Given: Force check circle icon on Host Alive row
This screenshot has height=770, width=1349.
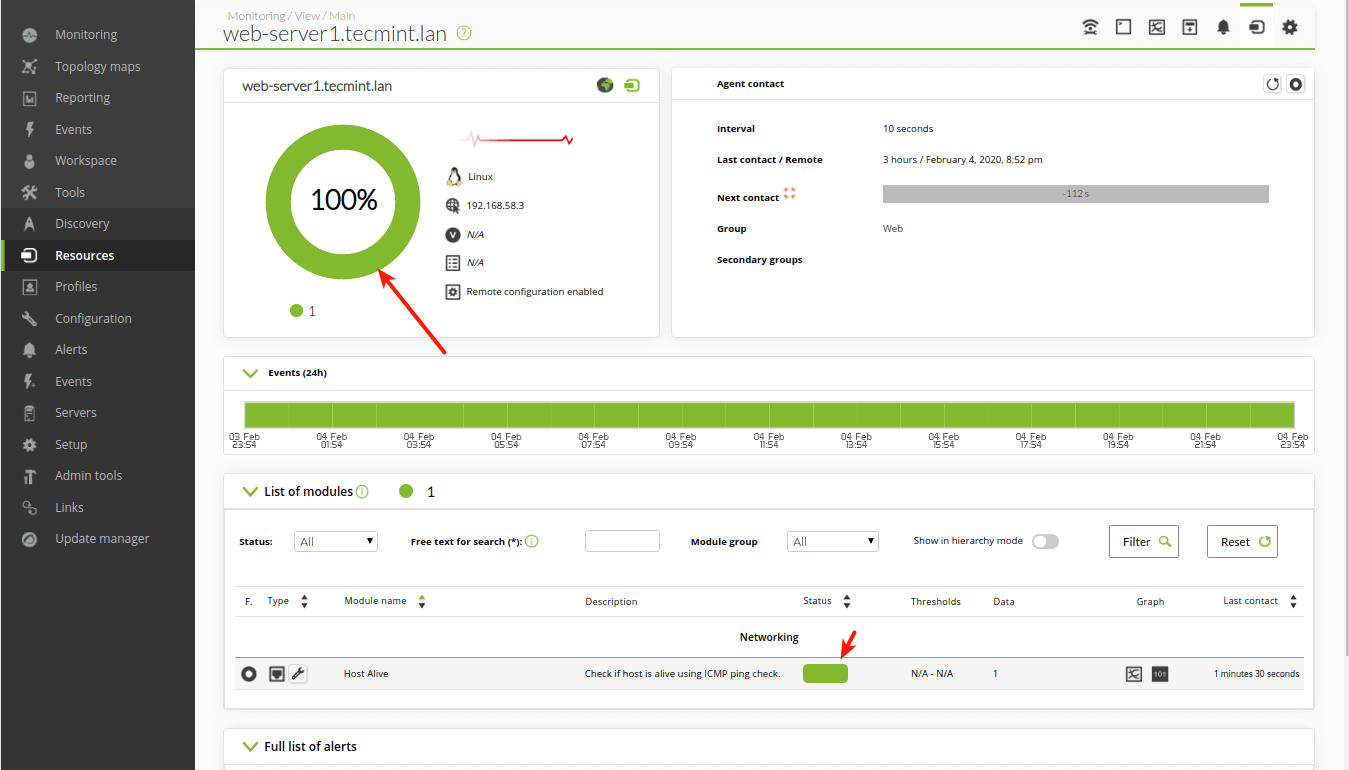Looking at the screenshot, I should 249,674.
